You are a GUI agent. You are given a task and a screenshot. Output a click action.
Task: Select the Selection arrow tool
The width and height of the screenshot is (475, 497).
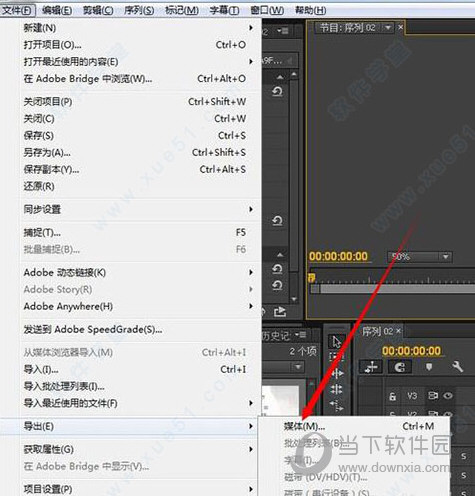[336, 341]
